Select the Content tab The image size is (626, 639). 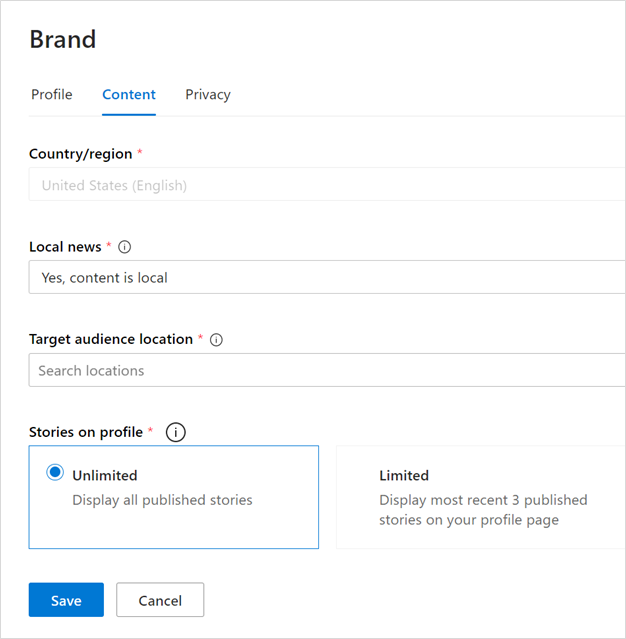pos(129,95)
